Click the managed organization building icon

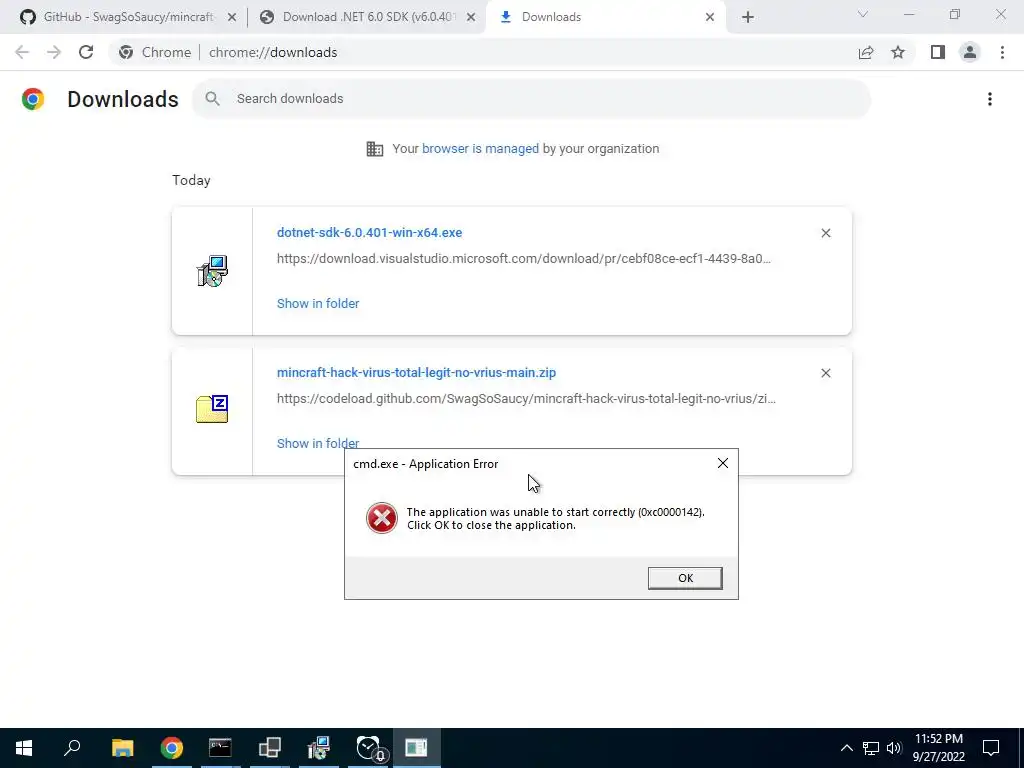pos(375,149)
